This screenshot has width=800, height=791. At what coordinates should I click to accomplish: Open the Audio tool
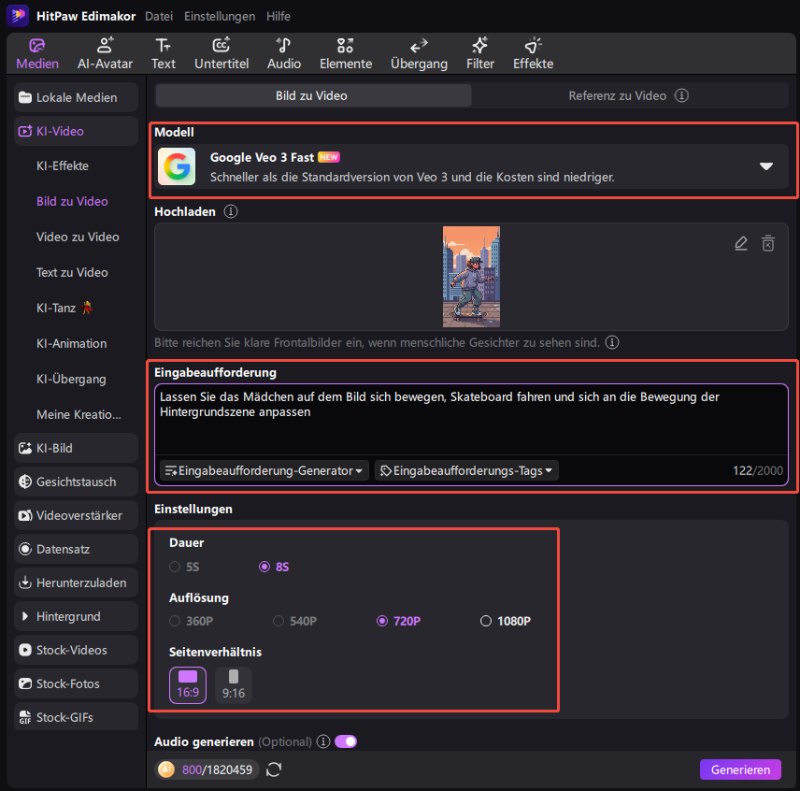pyautogui.click(x=284, y=54)
